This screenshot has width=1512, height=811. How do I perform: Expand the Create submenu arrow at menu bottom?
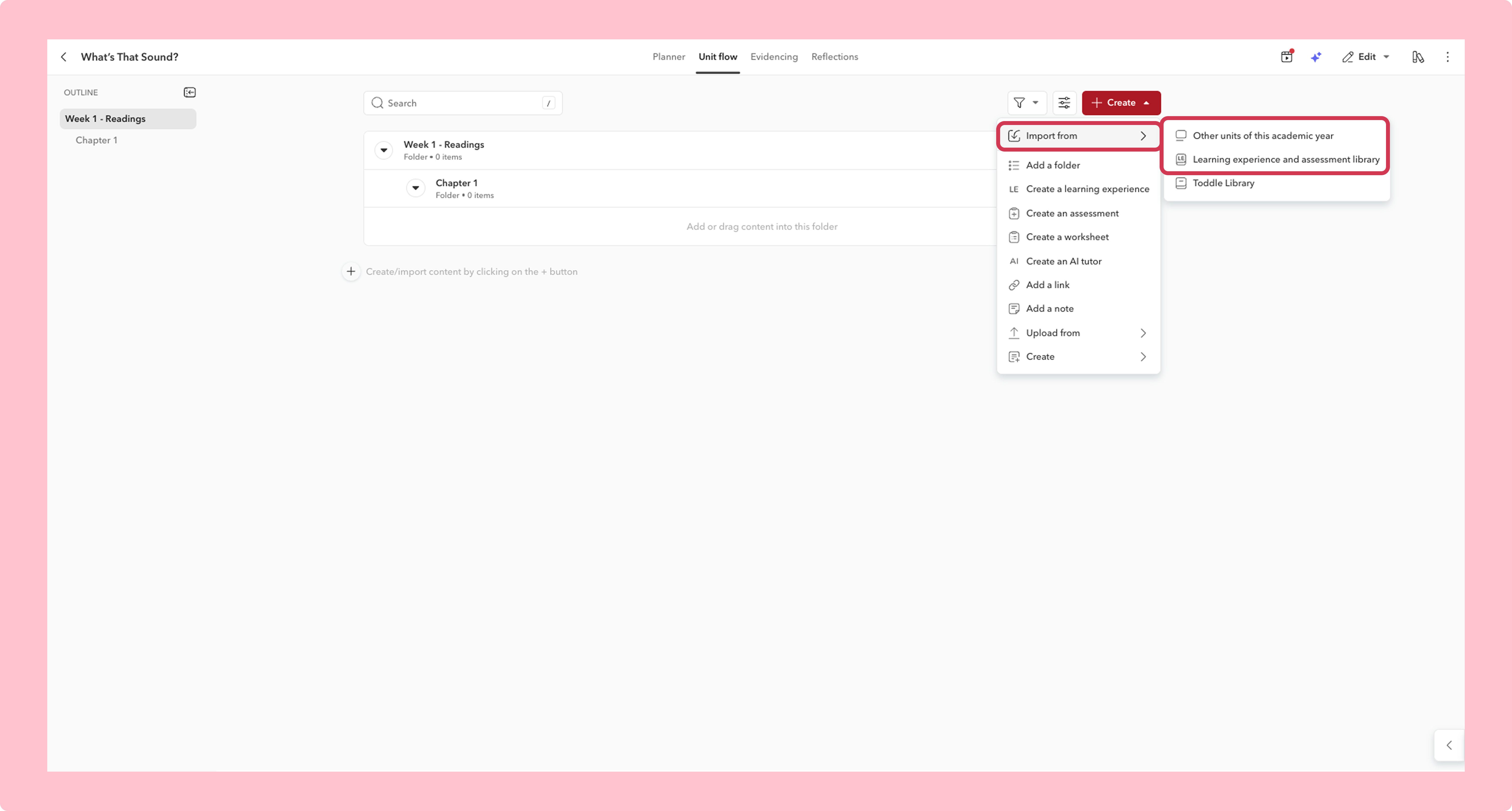click(1143, 357)
